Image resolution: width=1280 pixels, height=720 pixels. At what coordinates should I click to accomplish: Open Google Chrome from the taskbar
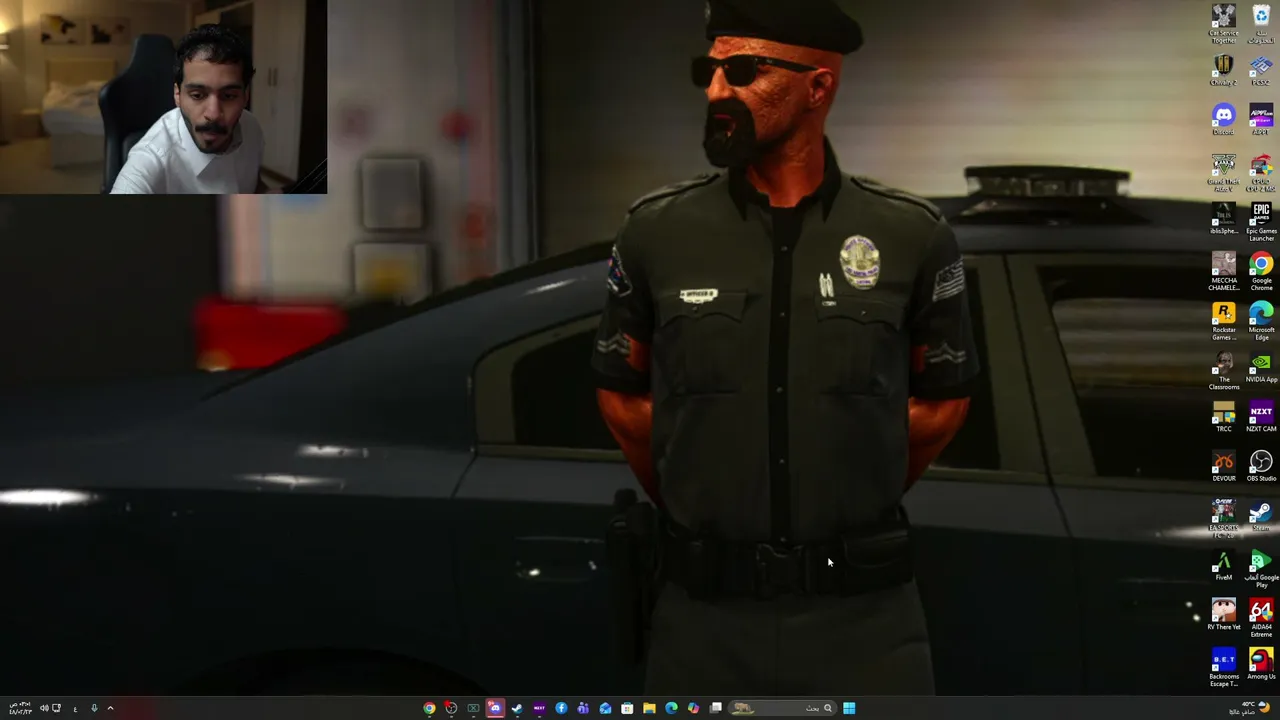pos(429,708)
